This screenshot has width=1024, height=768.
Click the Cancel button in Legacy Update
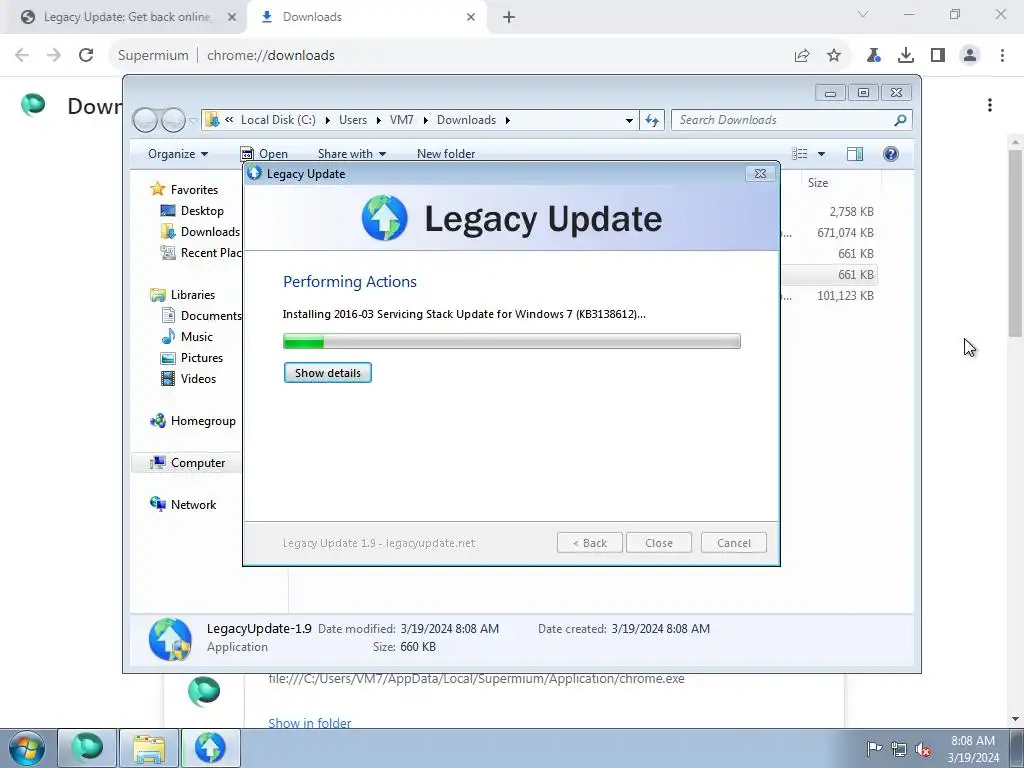733,543
